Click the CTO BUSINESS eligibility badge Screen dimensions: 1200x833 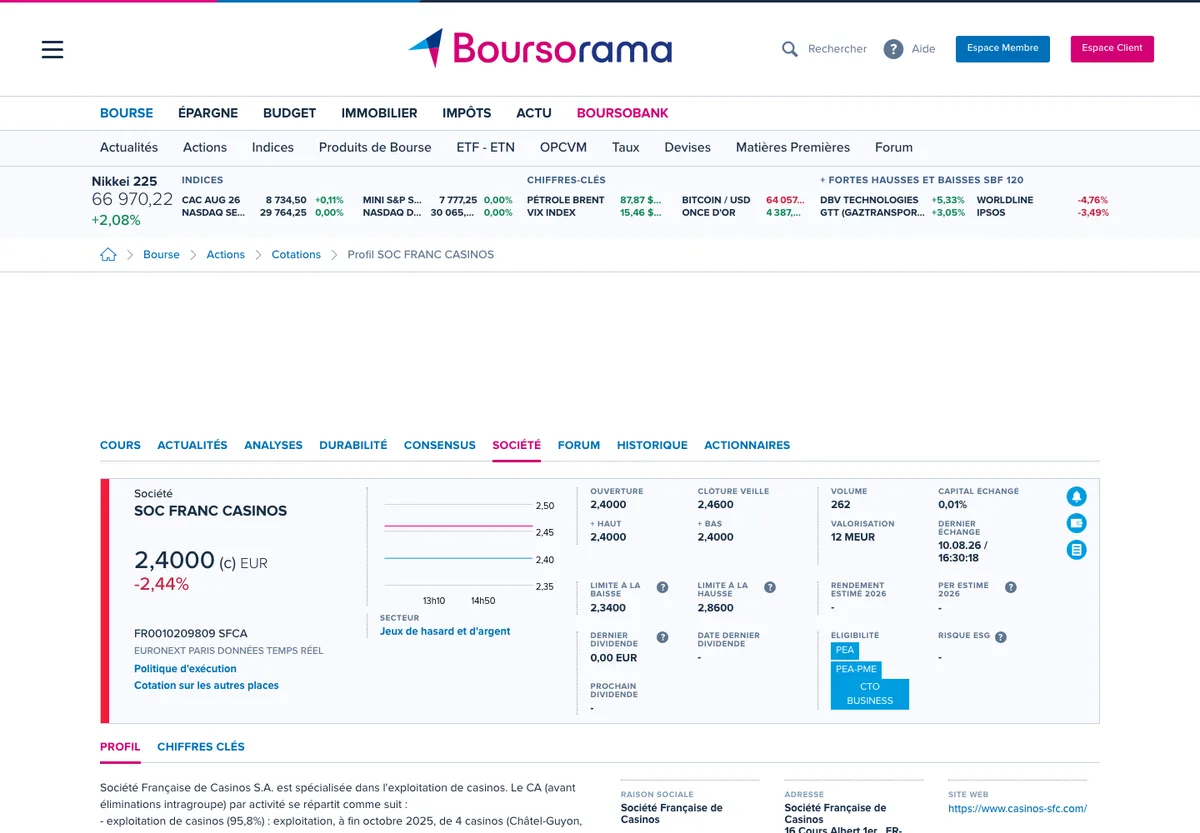point(870,694)
